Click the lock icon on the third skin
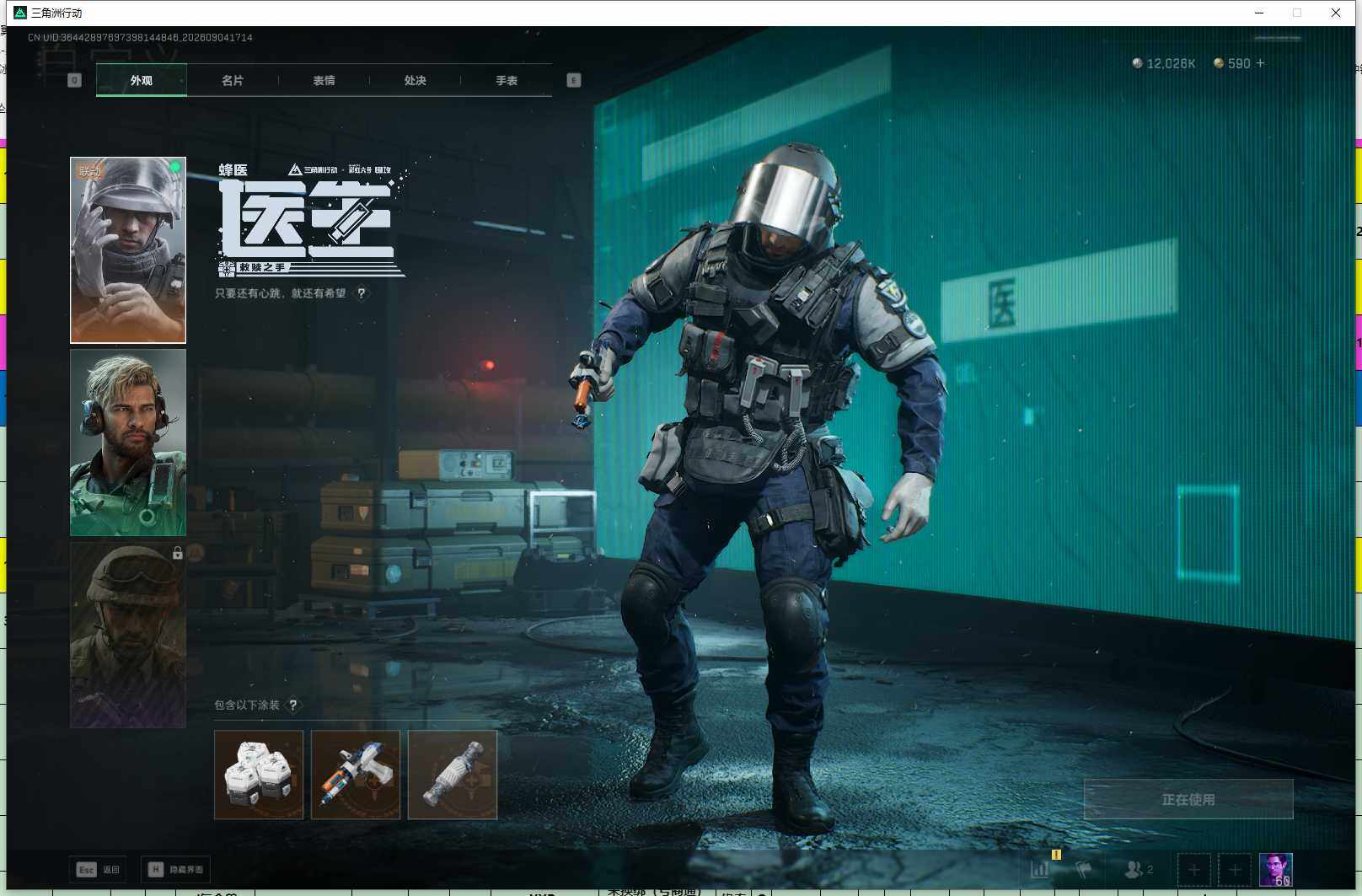Screen dimensions: 1362x896 point(177,553)
